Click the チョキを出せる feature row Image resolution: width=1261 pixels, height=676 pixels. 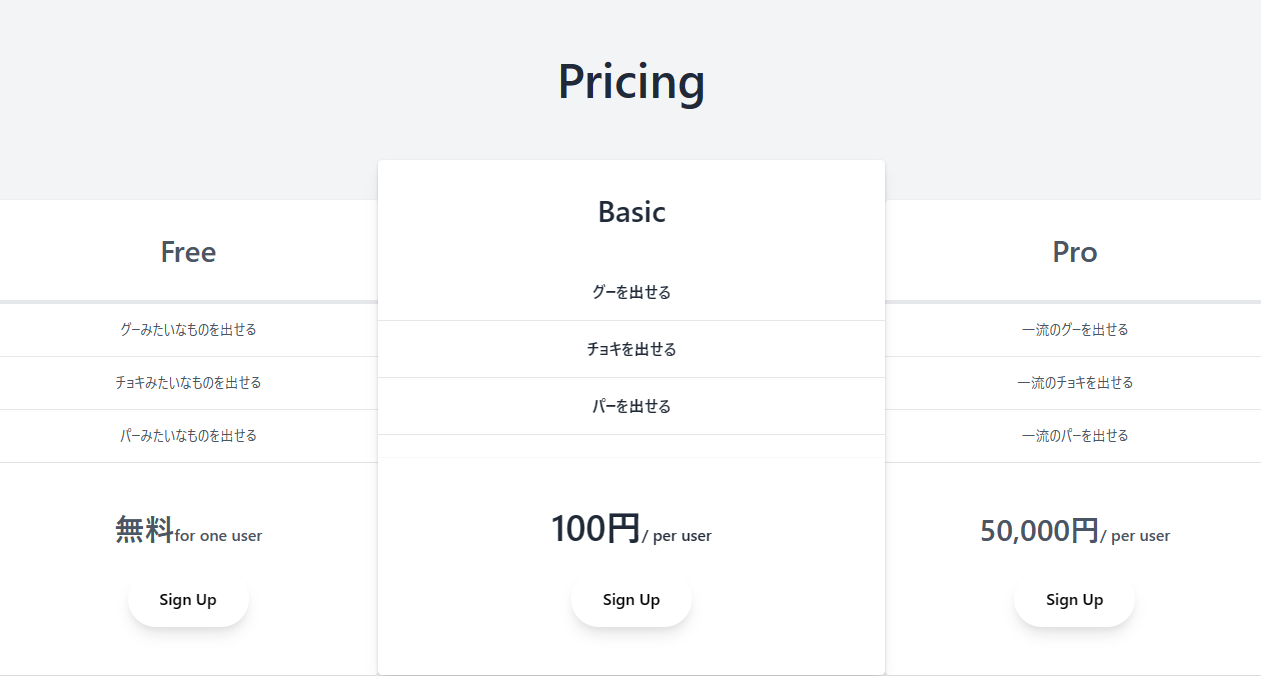[631, 349]
